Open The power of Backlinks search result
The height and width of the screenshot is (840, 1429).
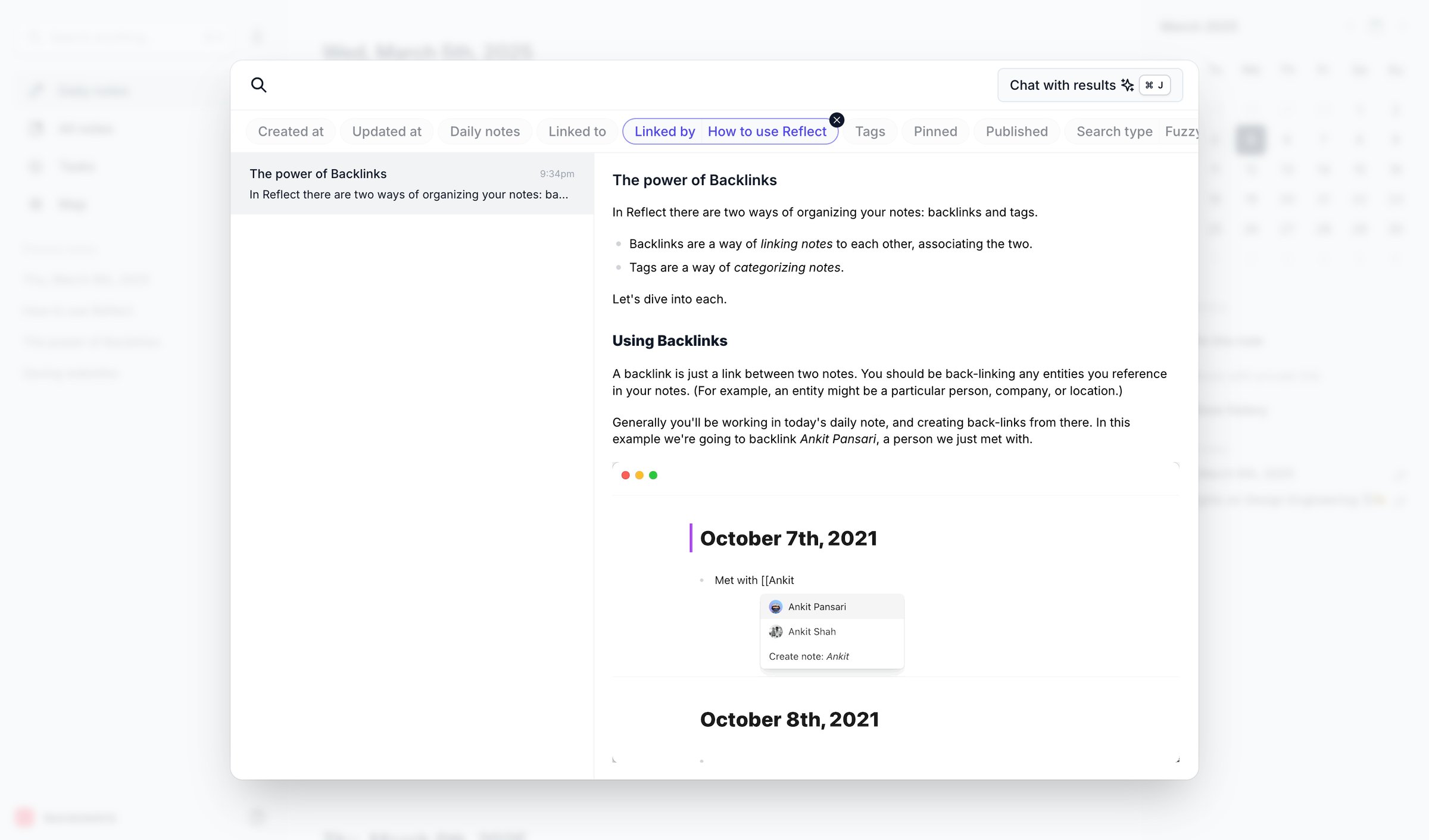coord(412,183)
